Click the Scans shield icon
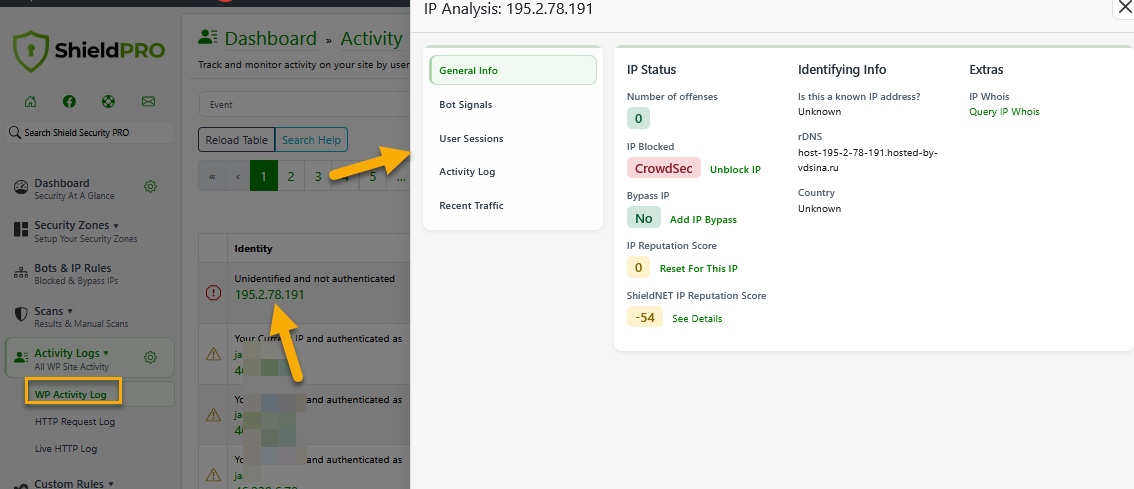Viewport: 1134px width, 489px height. 21,315
